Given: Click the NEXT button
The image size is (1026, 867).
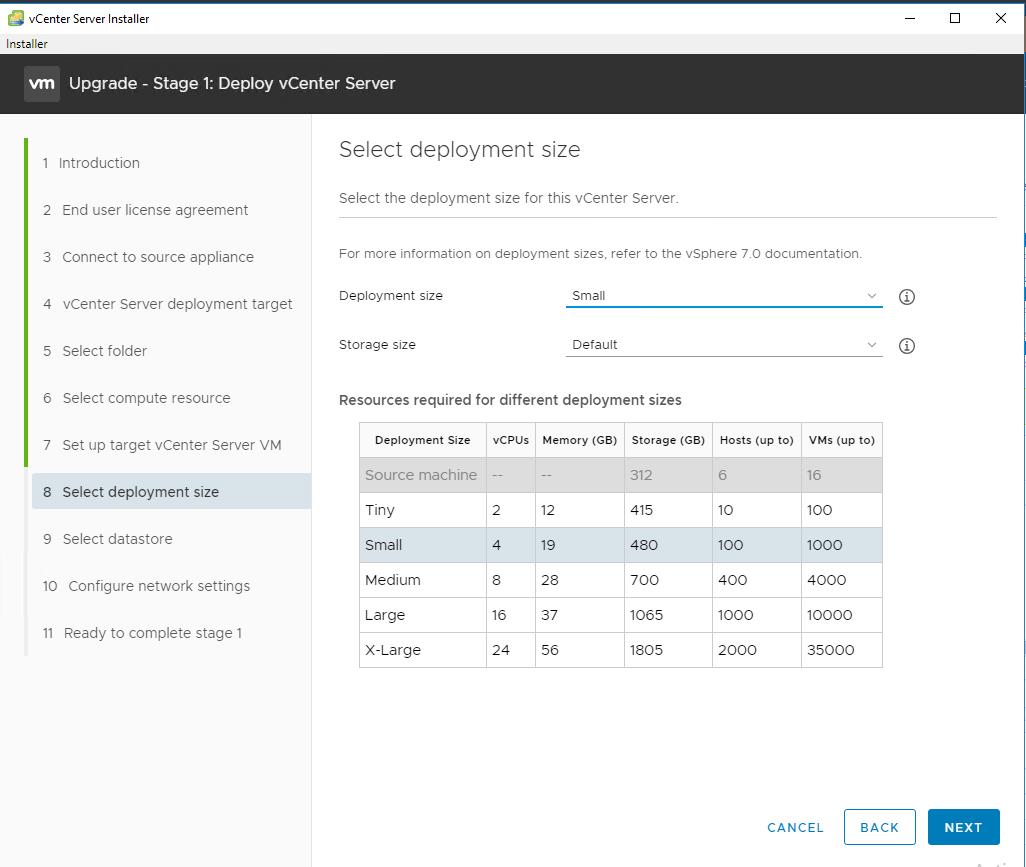Looking at the screenshot, I should pos(963,827).
